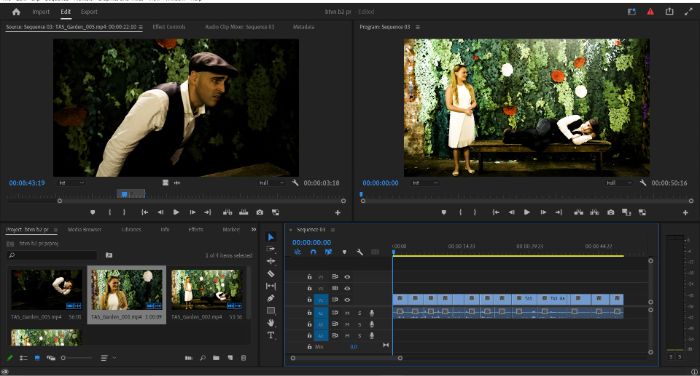Delete selected item with trash icon
Screen dimensions: 700x376
tap(243, 358)
